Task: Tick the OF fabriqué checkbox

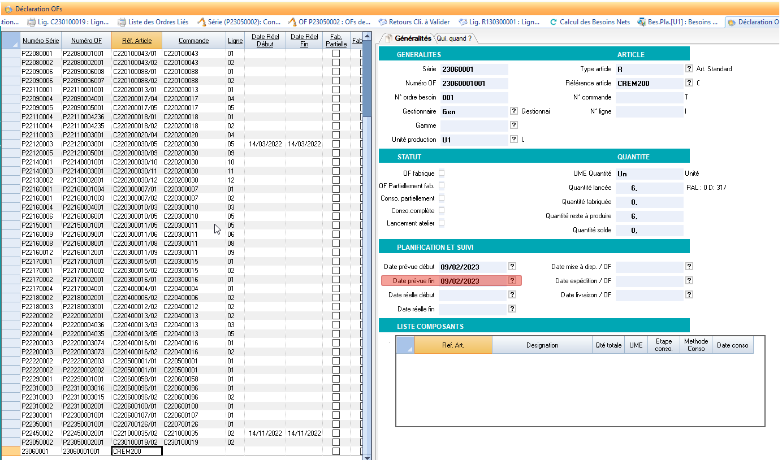Action: (441, 173)
